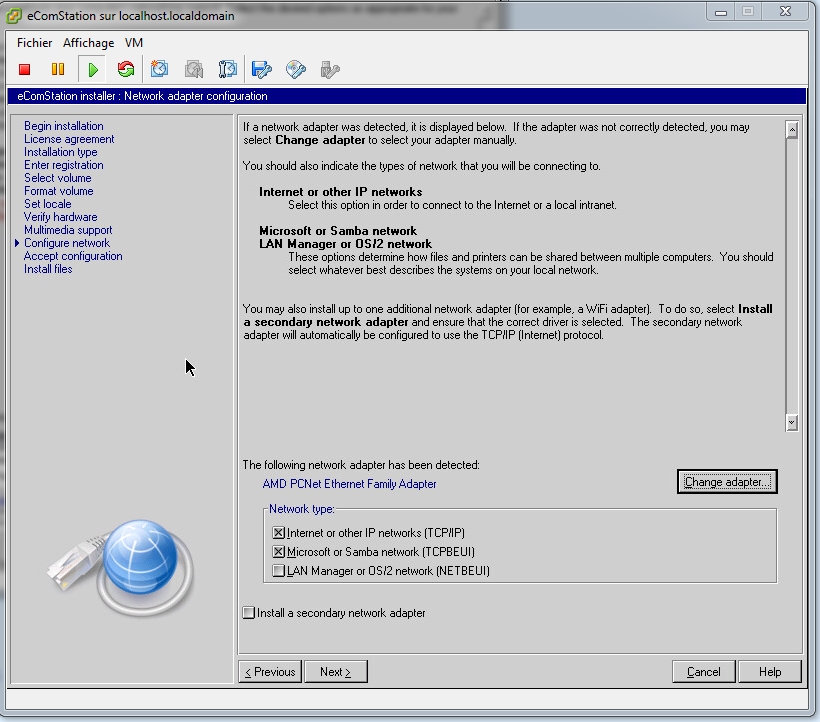Click the Change adapter button
Screen dimensions: 820x722
[x=727, y=482]
